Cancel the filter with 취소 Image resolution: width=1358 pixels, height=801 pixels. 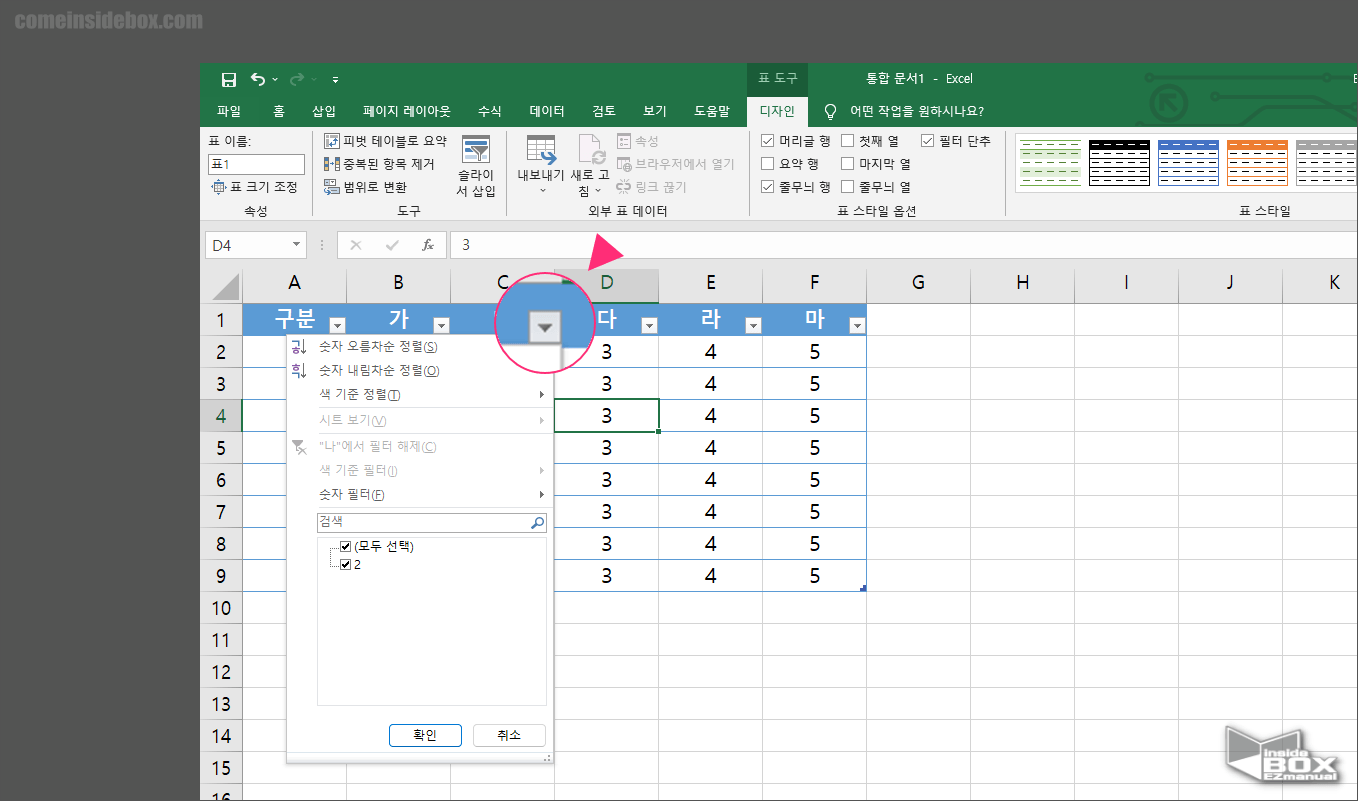509,735
